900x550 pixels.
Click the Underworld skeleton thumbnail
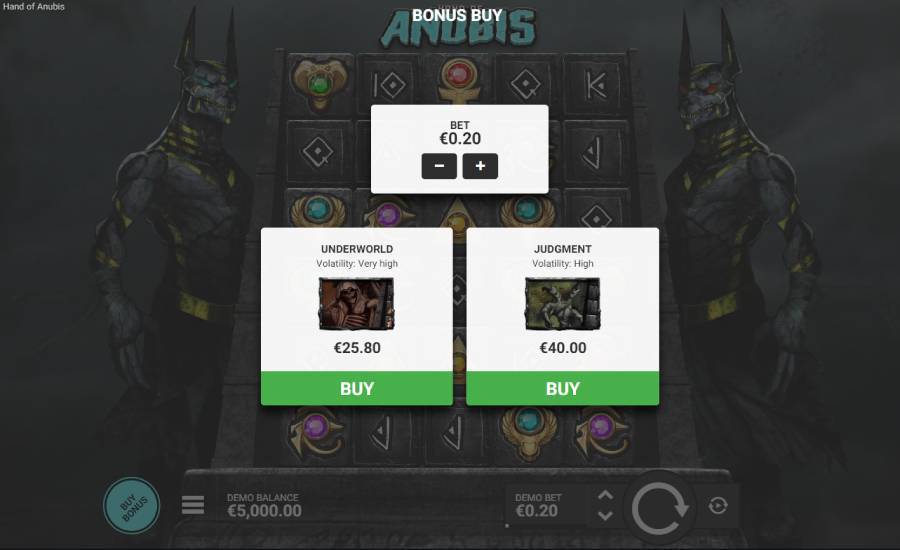coord(356,304)
